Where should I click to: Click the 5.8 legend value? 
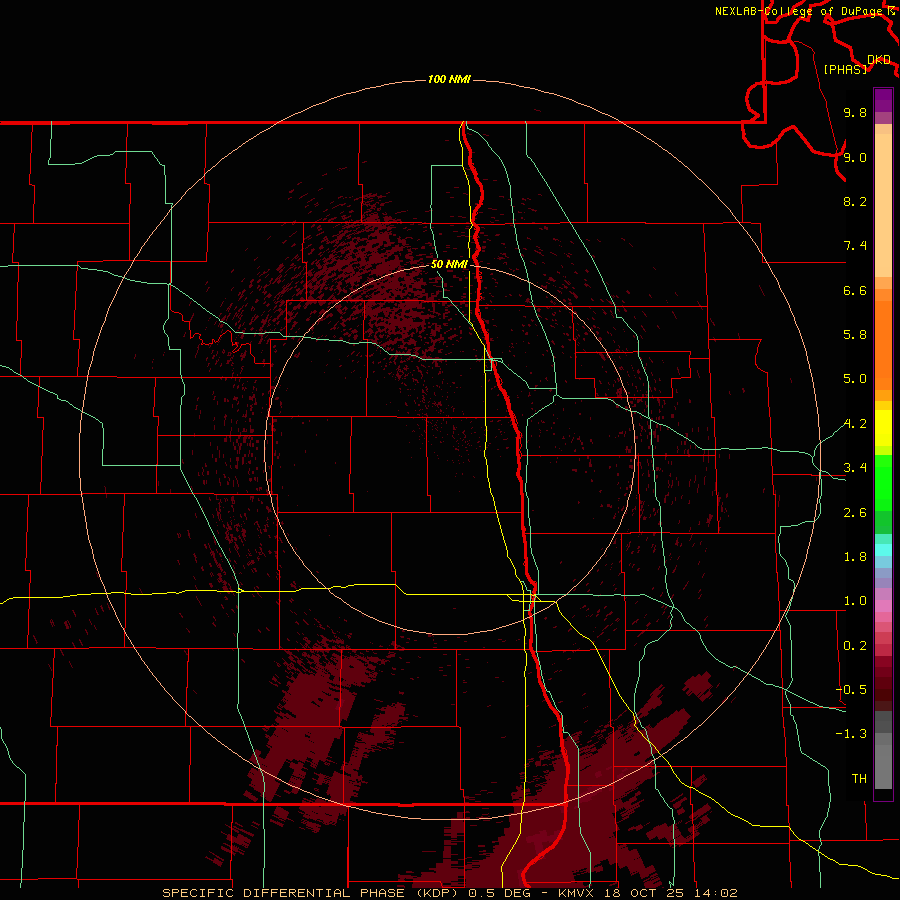pos(855,335)
